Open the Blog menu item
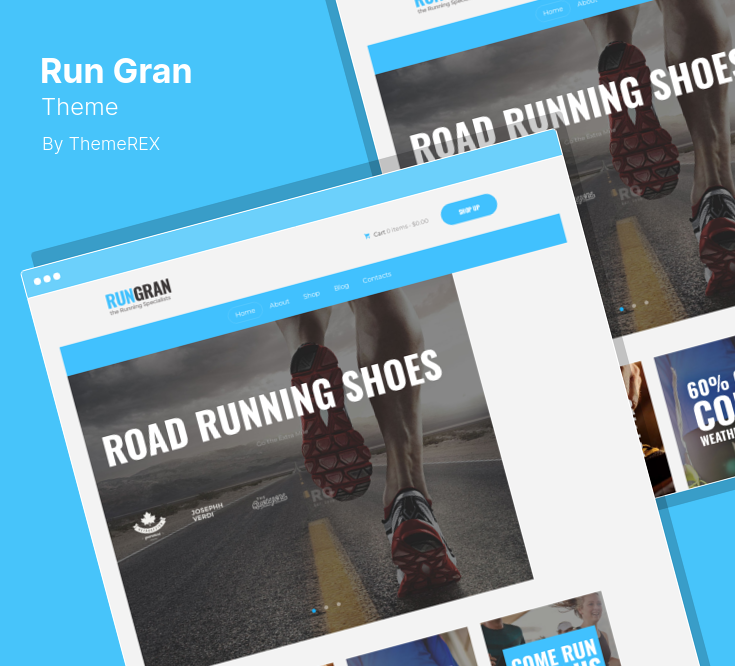735x666 pixels. pyautogui.click(x=341, y=286)
